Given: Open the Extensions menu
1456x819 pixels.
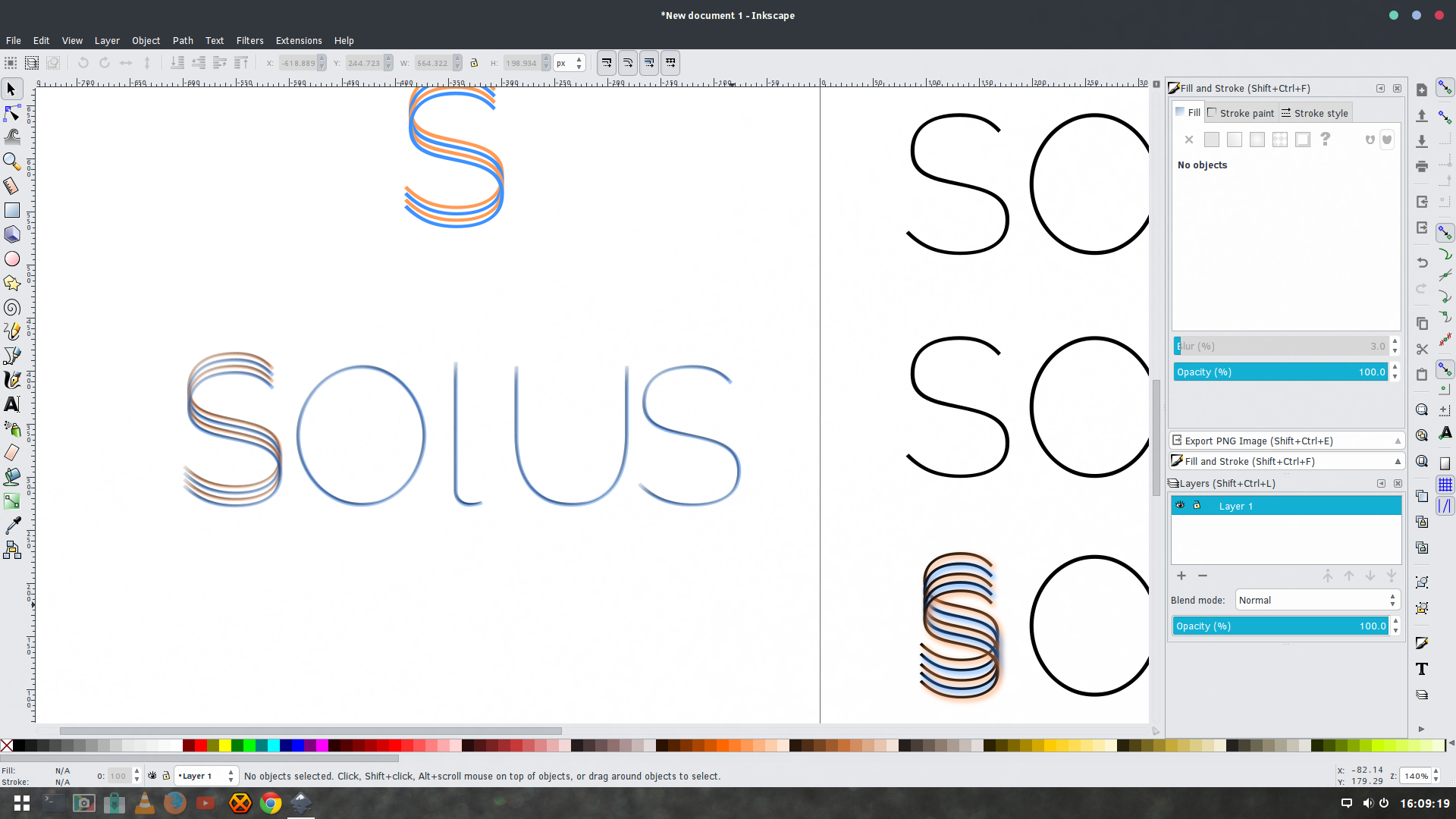Looking at the screenshot, I should (x=299, y=40).
